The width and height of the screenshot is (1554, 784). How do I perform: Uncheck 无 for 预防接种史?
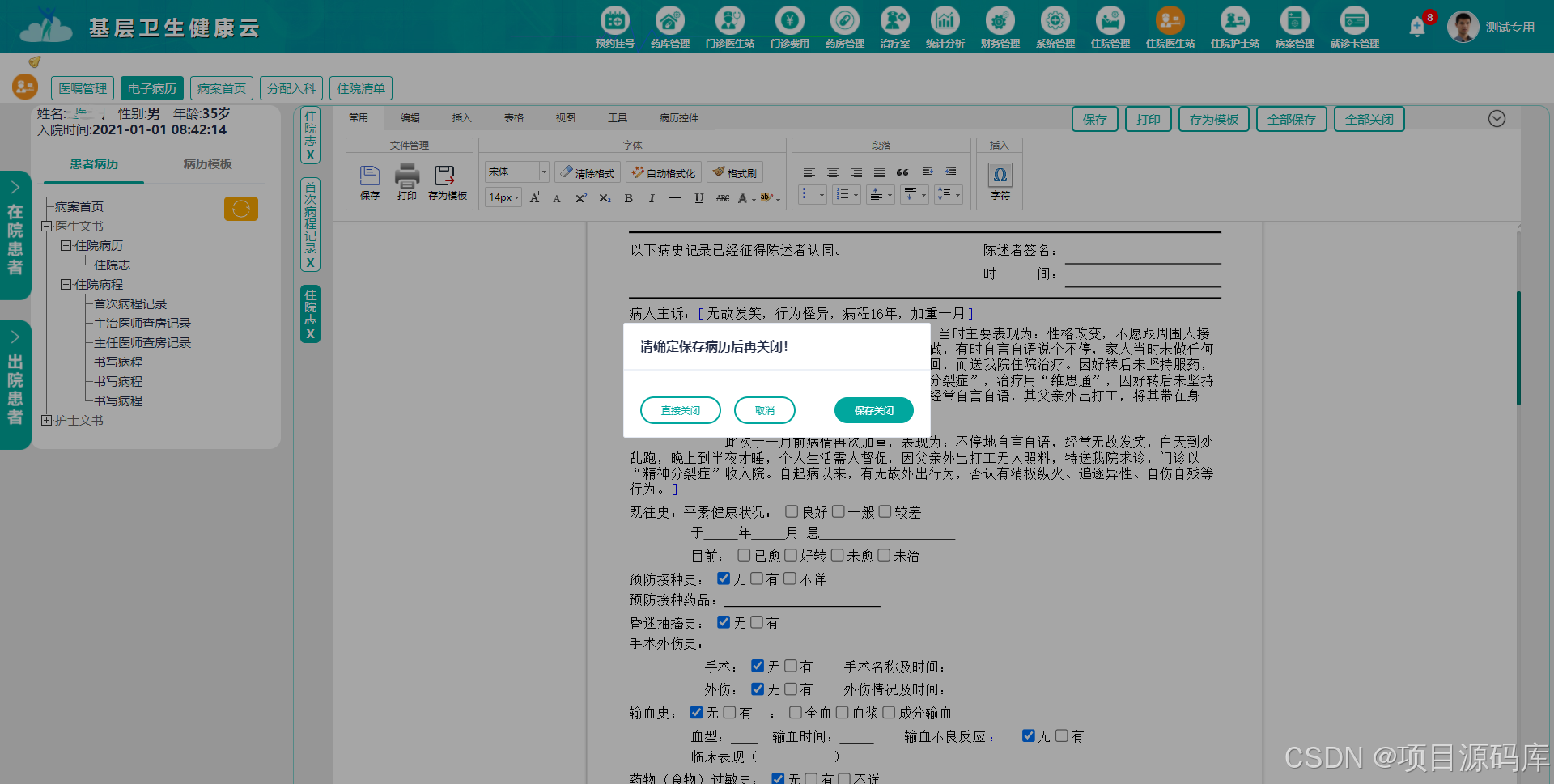[x=724, y=578]
